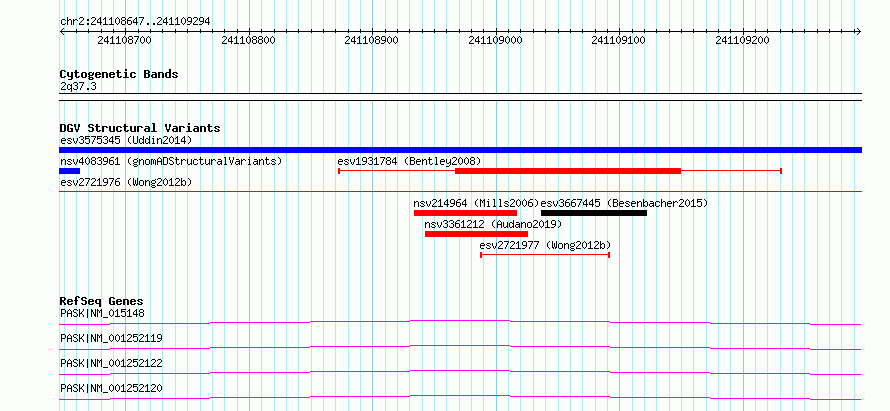
Task: Click ruler position 241109100
Action: tap(619, 40)
